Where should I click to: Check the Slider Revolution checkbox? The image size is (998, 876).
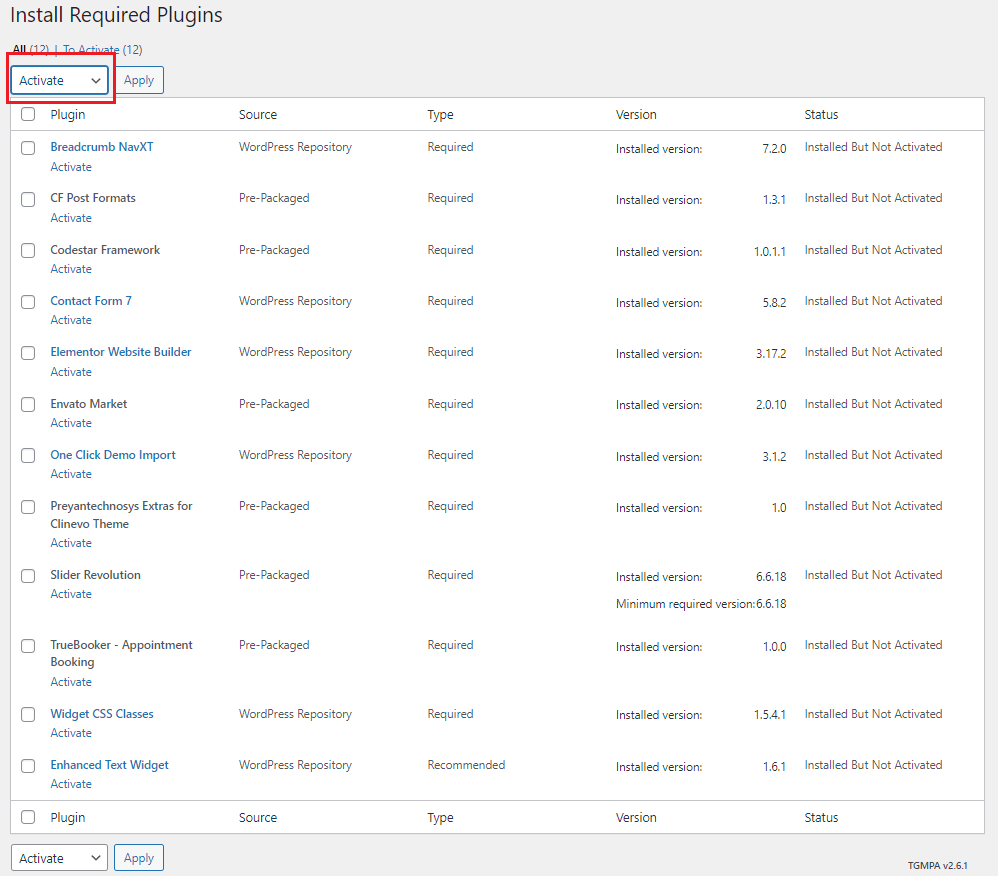tap(28, 576)
